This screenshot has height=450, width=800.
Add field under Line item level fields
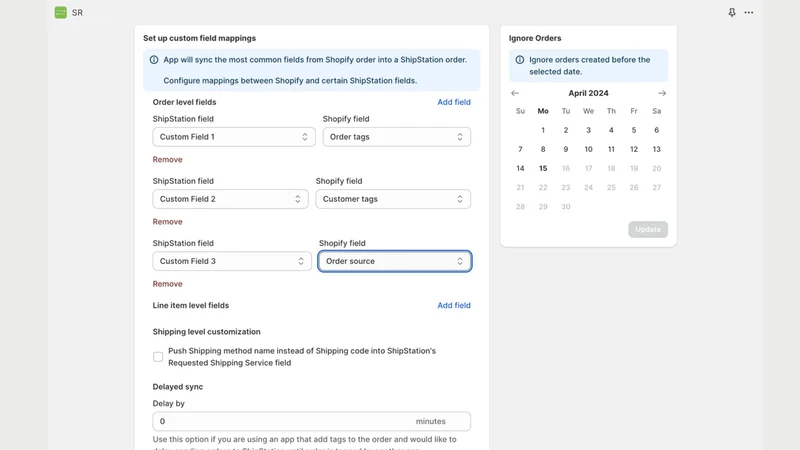(454, 305)
